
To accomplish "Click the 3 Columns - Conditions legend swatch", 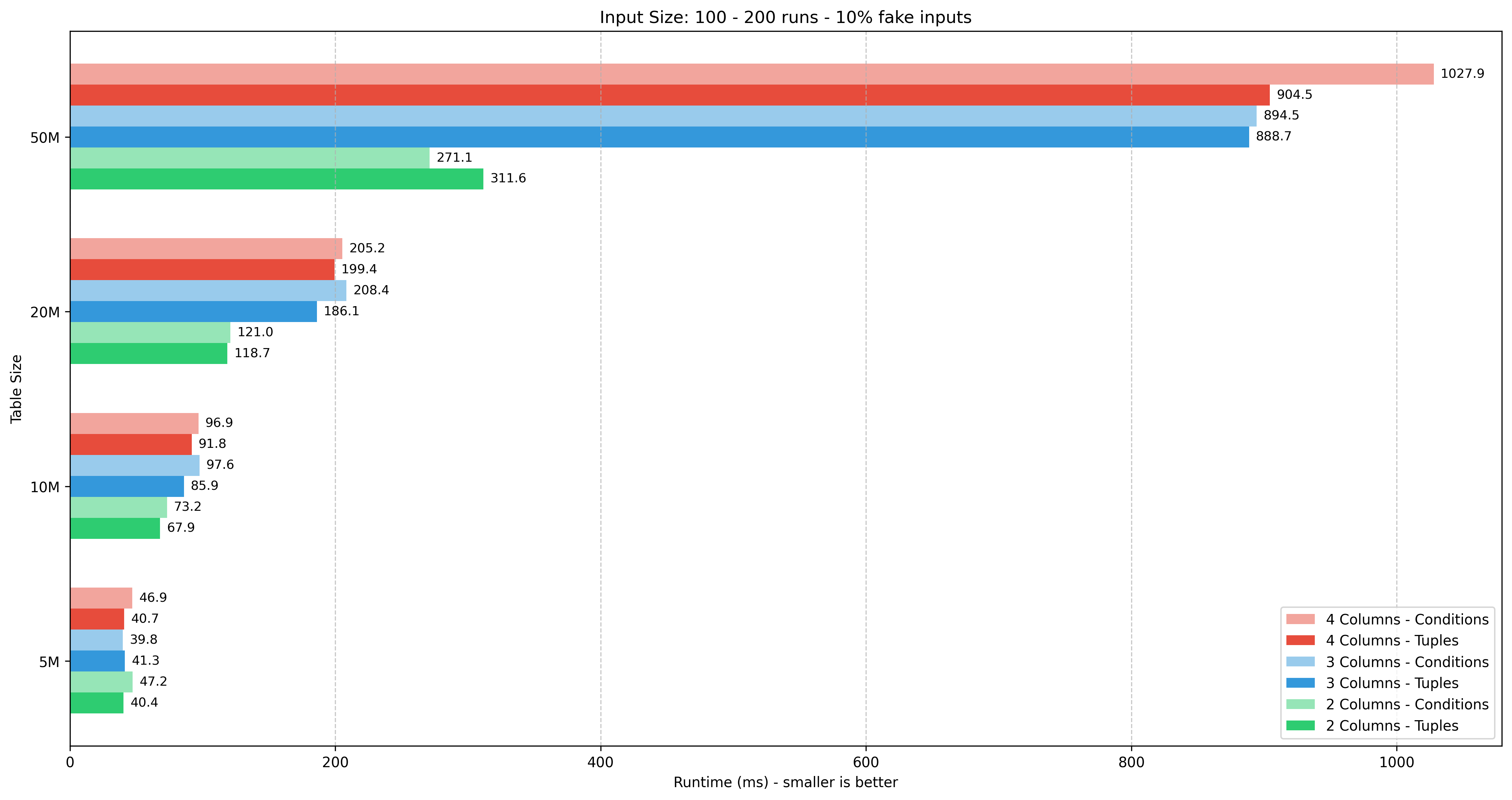I will (x=1300, y=662).
